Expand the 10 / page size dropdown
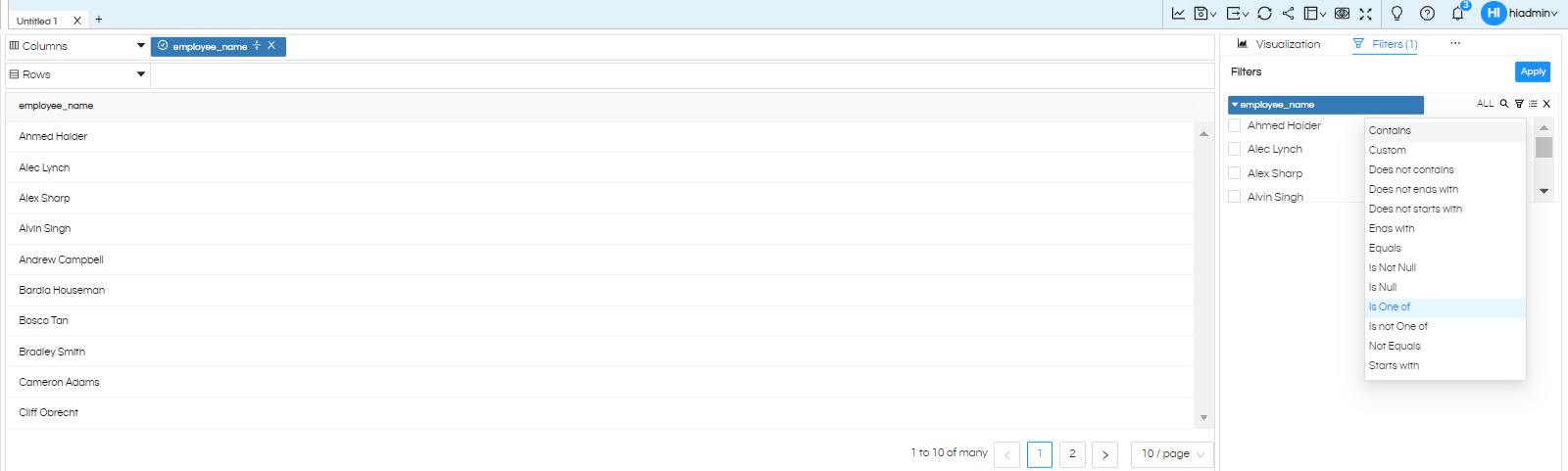 [1172, 454]
